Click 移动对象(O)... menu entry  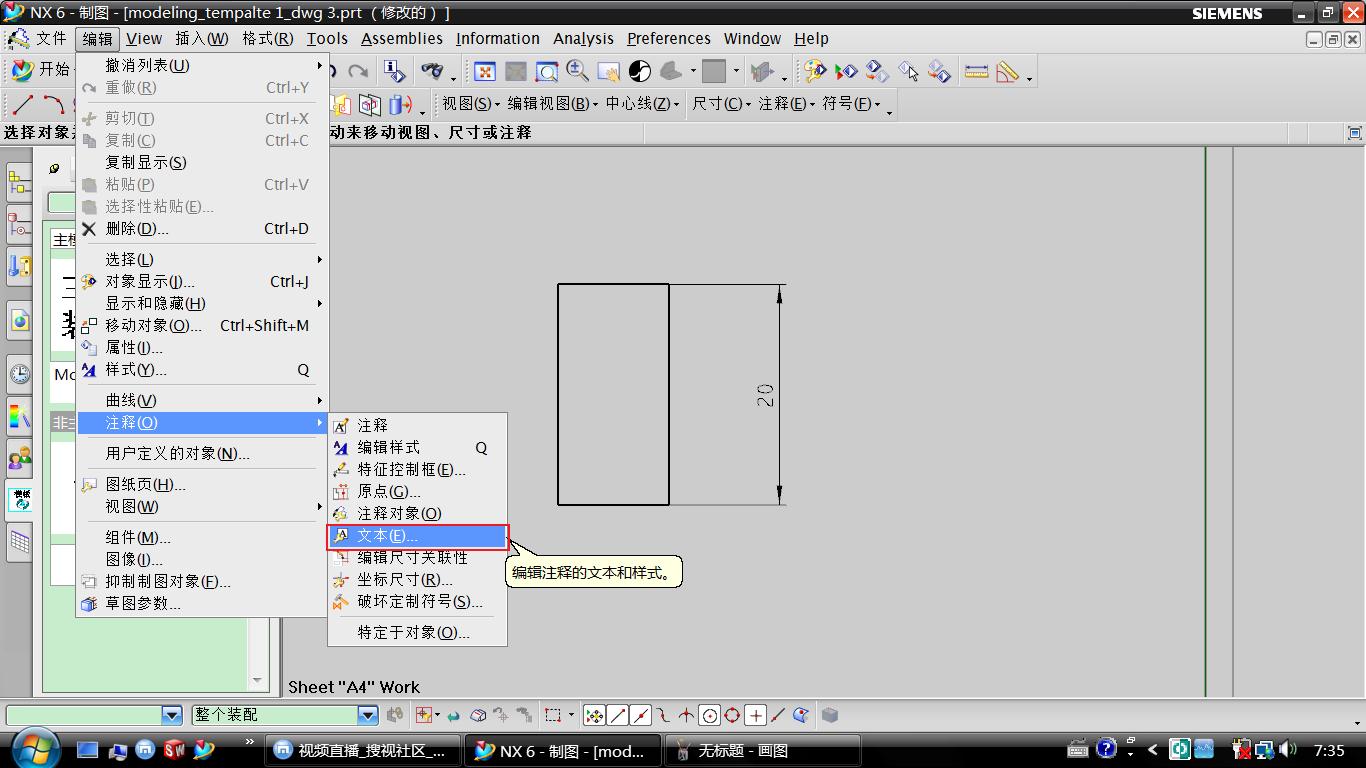[x=202, y=325]
